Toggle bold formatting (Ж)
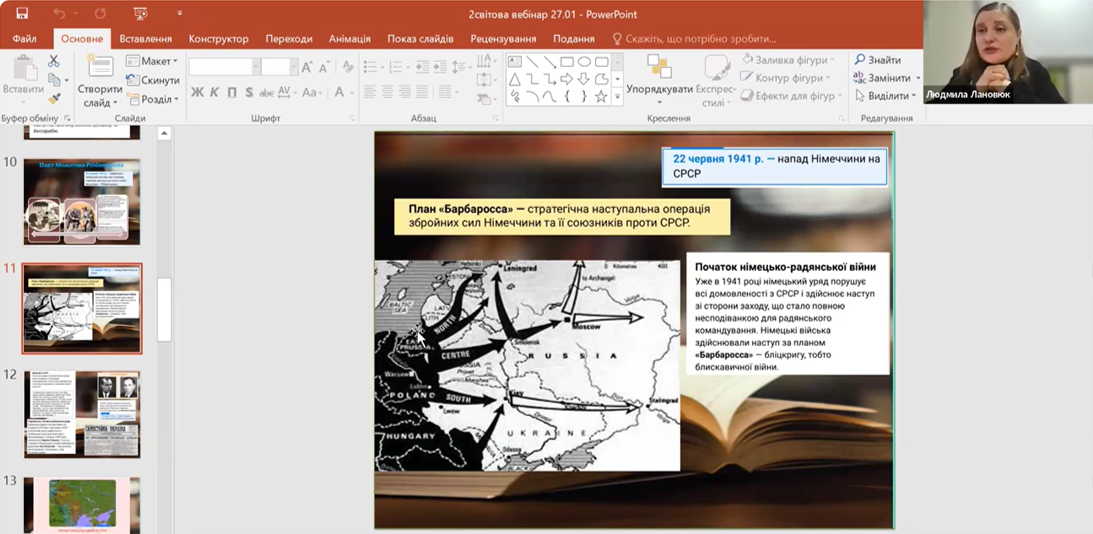 point(197,93)
